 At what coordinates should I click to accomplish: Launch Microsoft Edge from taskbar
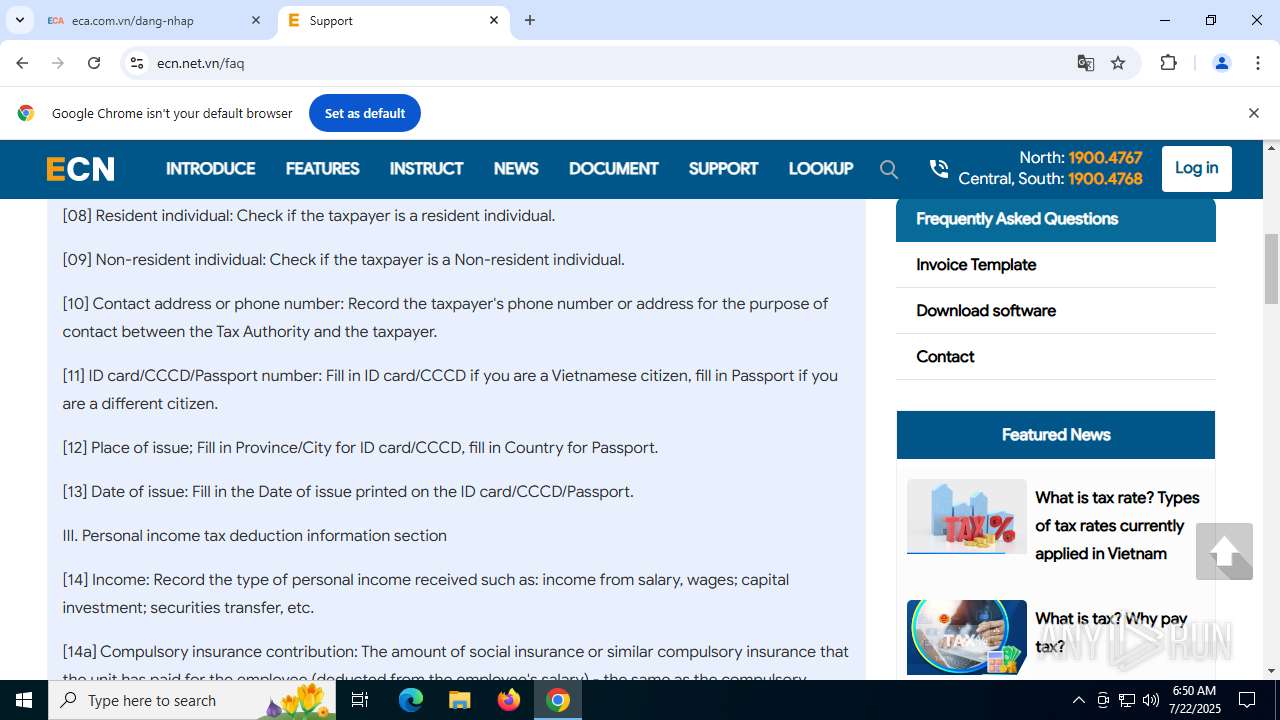[x=411, y=700]
